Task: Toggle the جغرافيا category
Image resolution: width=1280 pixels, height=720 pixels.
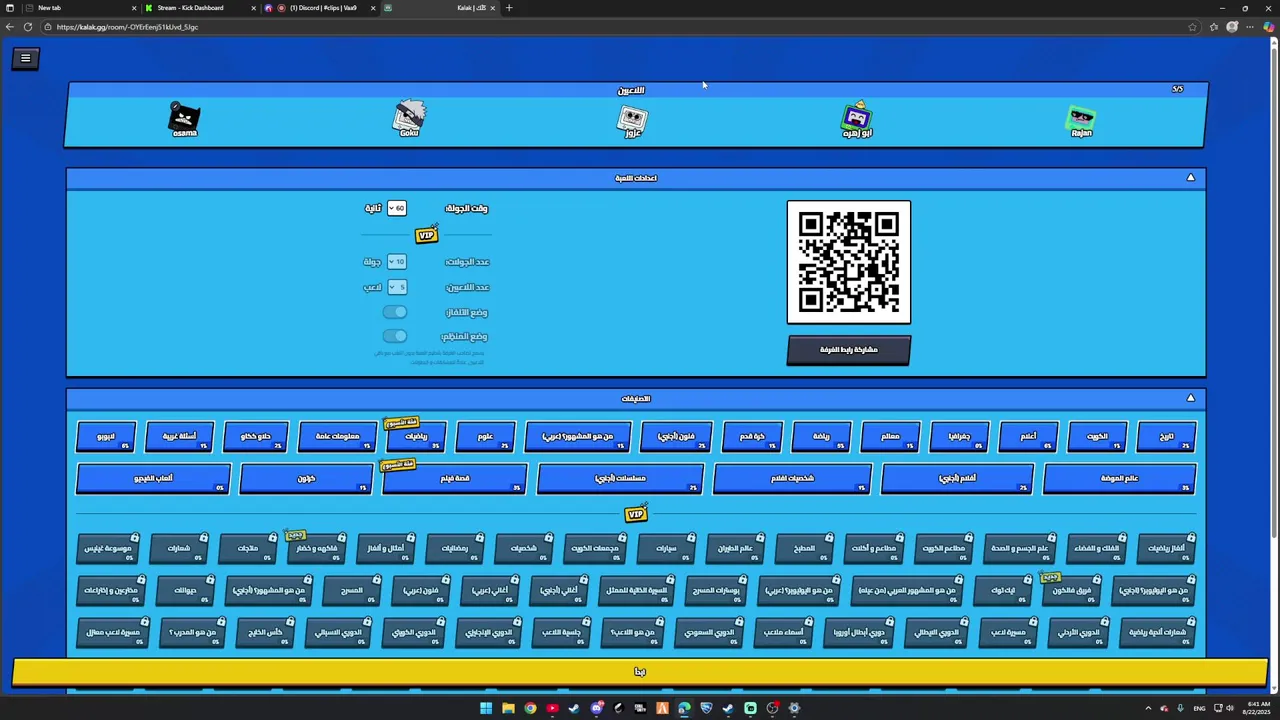Action: pos(959,437)
